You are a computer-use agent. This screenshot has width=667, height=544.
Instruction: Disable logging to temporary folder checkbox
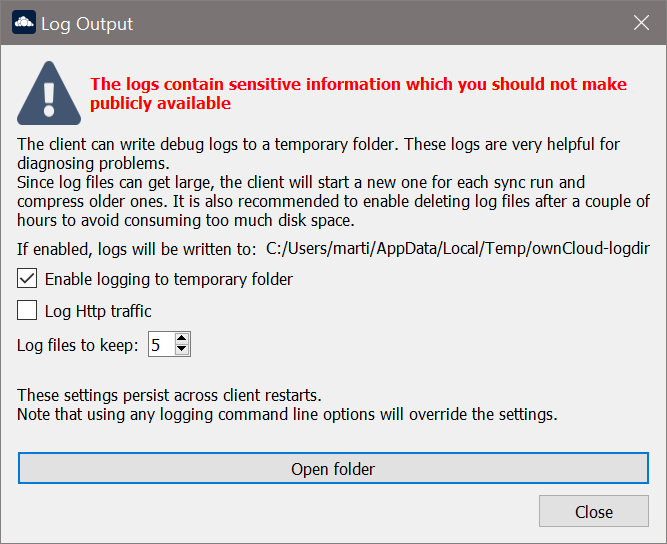28,279
